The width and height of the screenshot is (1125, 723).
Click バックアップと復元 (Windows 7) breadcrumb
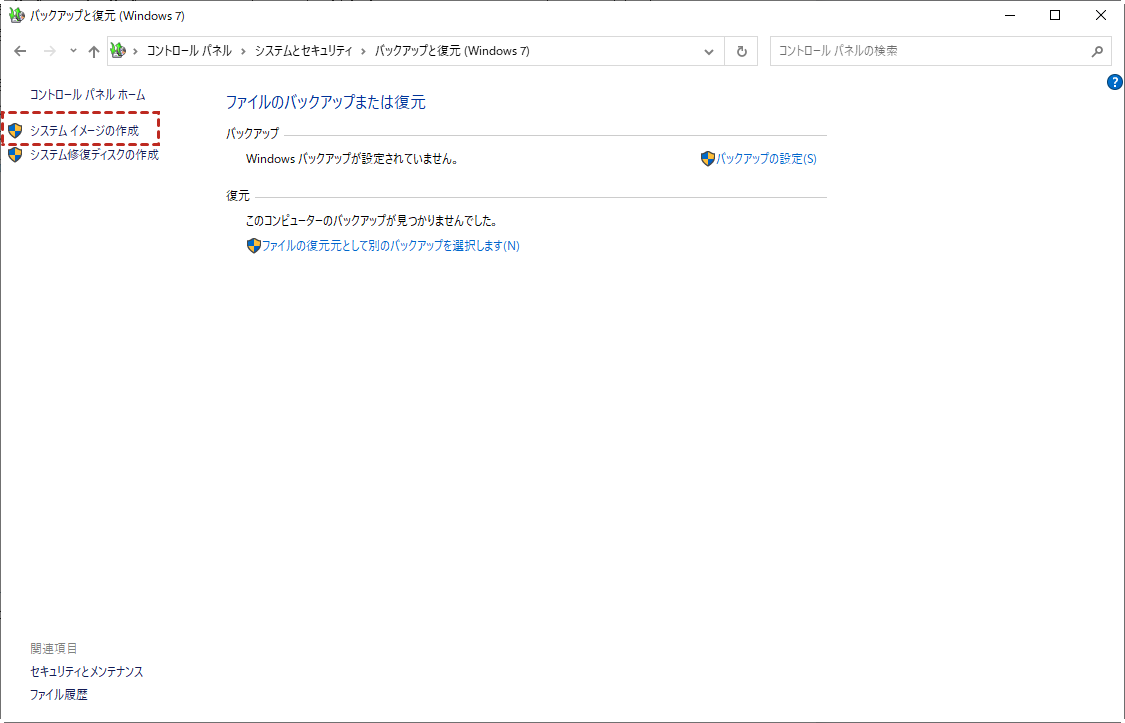(452, 51)
